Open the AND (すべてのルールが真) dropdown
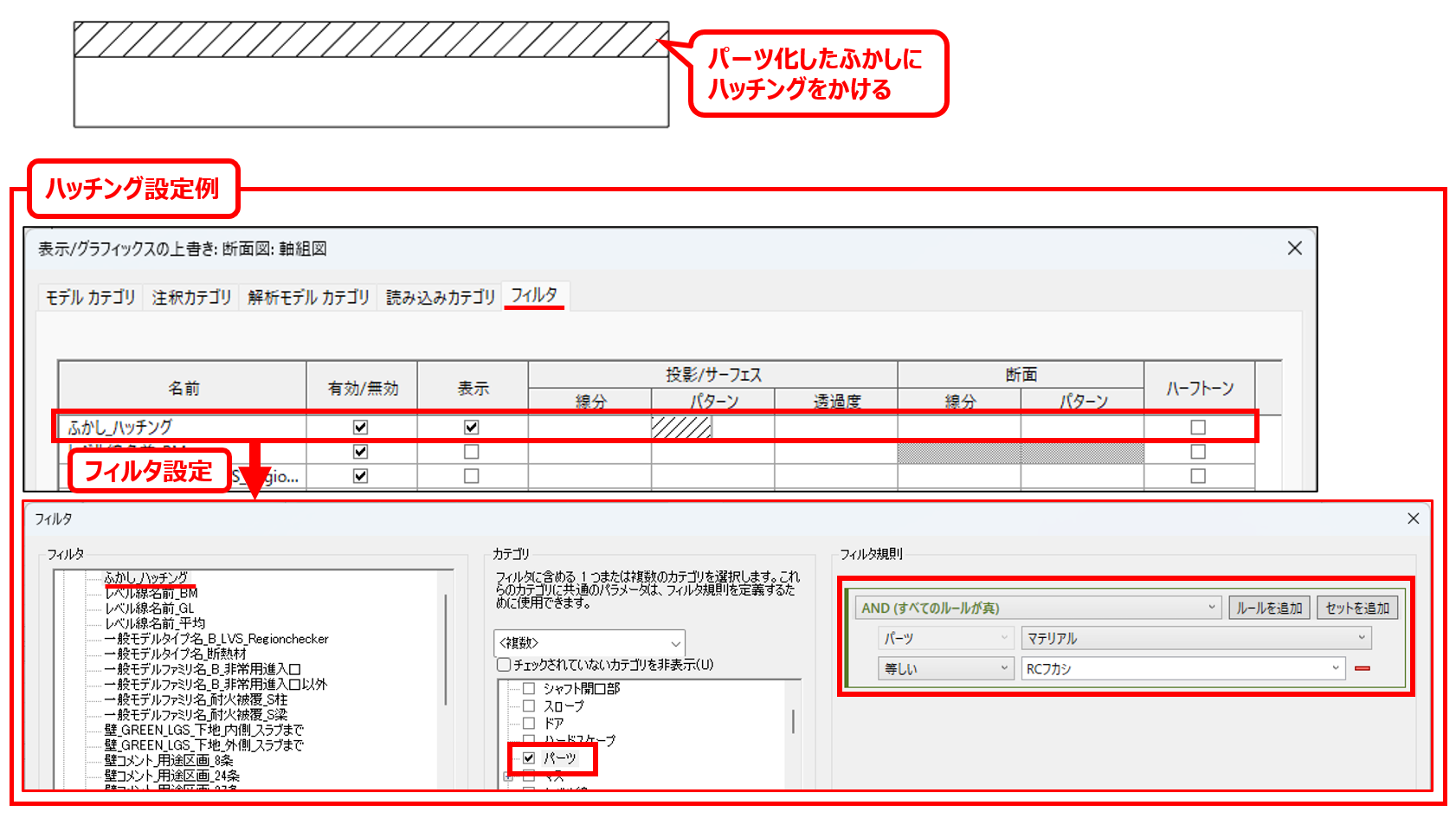Viewport: 1456px width, 818px height. tap(1038, 608)
